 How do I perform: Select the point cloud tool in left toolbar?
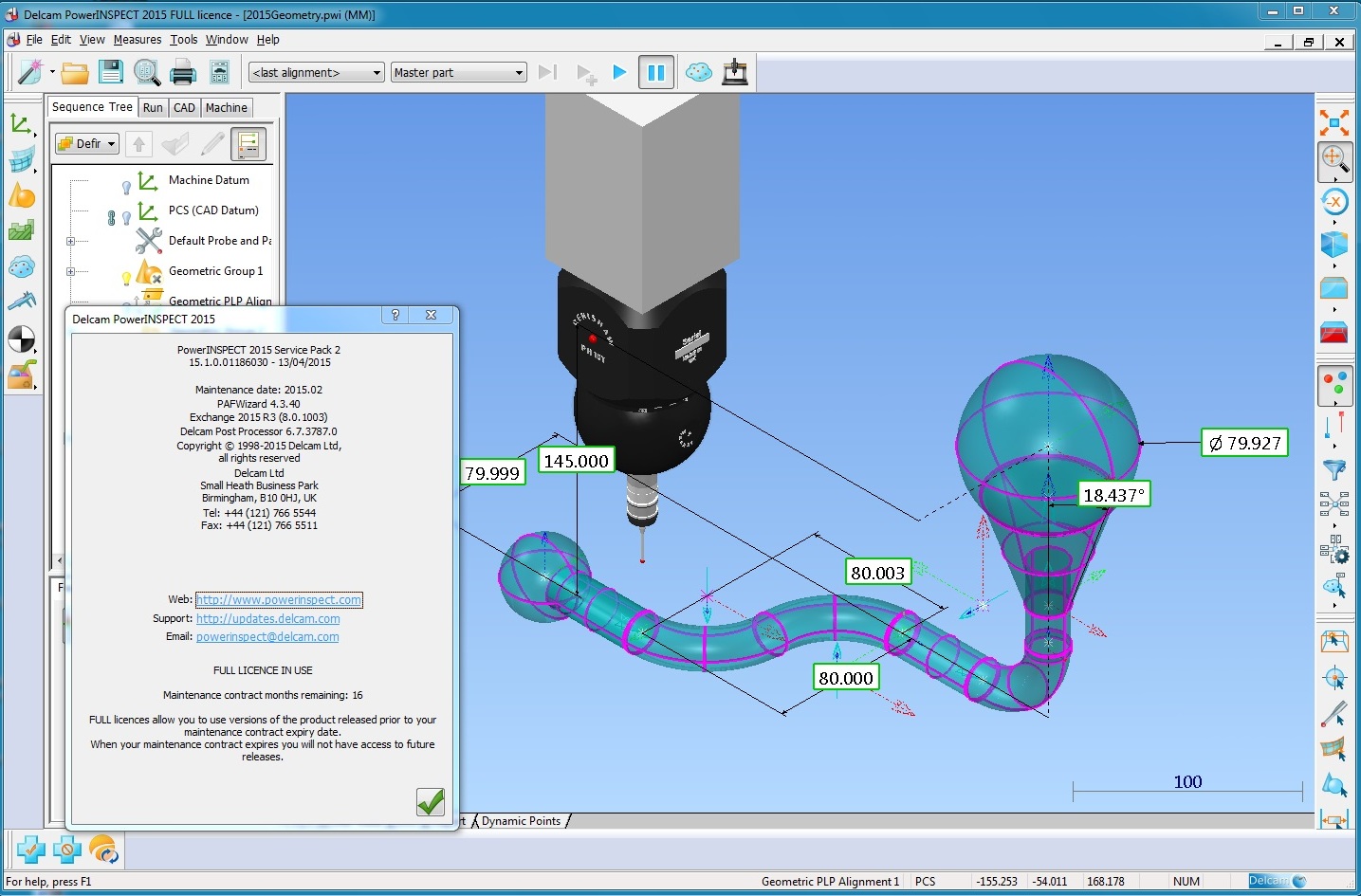pyautogui.click(x=21, y=266)
